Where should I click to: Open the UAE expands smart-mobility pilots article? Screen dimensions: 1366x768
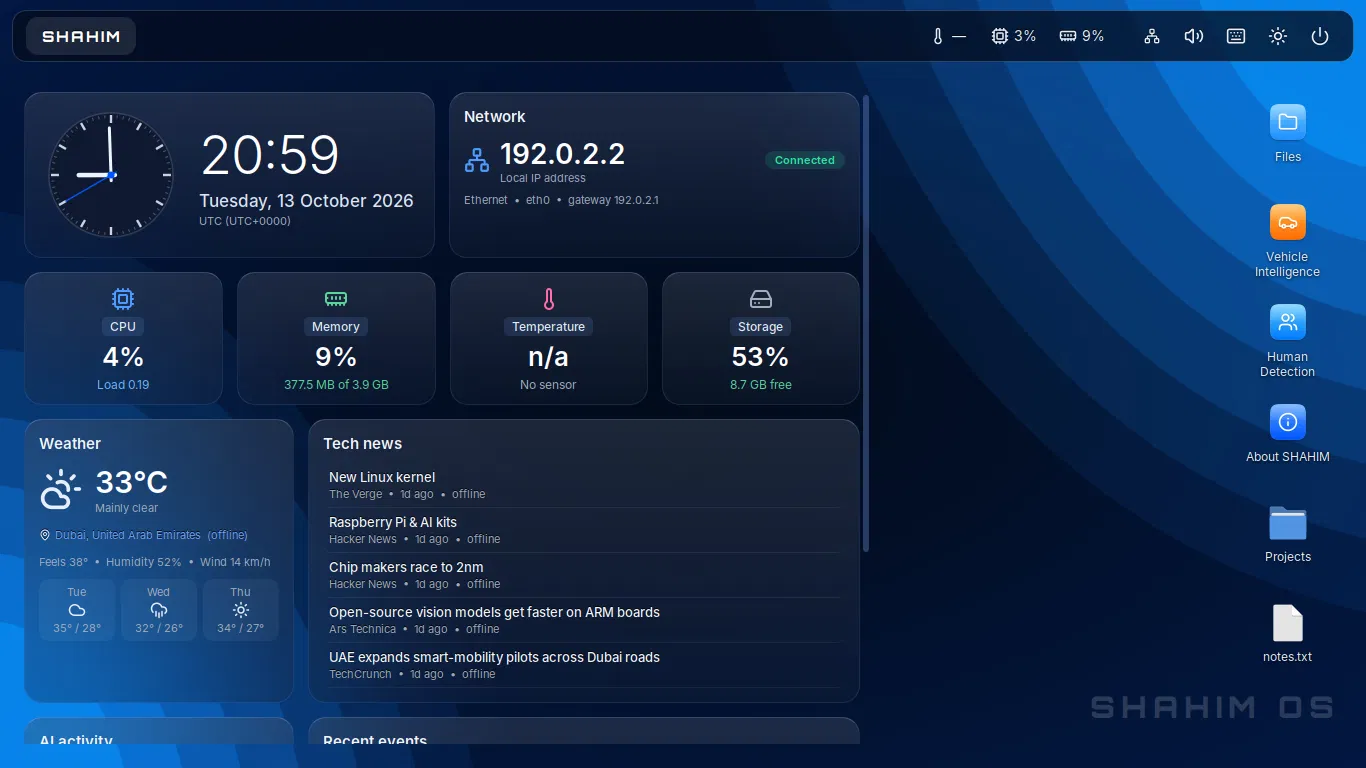584,665
